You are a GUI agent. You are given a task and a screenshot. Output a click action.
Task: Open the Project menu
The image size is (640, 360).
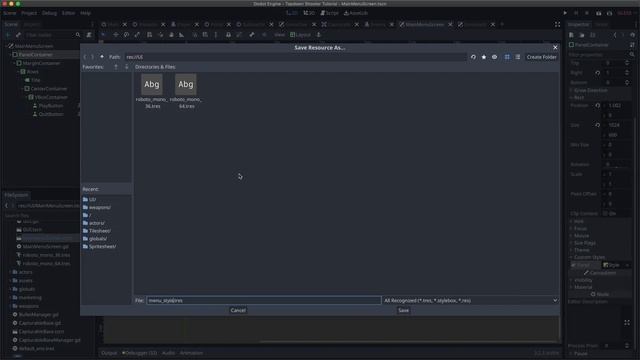[x=29, y=13]
